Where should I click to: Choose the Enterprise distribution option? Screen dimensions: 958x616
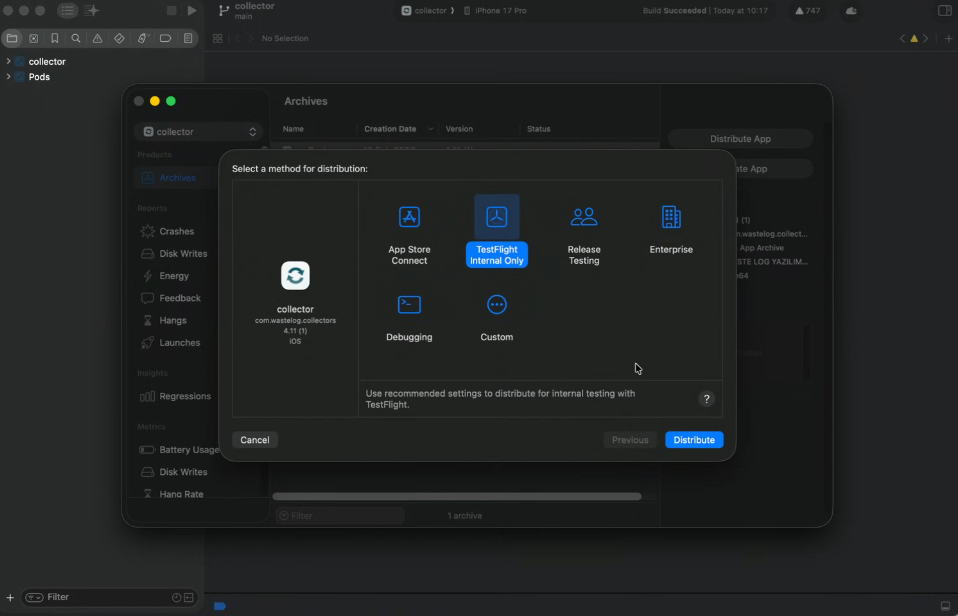point(671,230)
